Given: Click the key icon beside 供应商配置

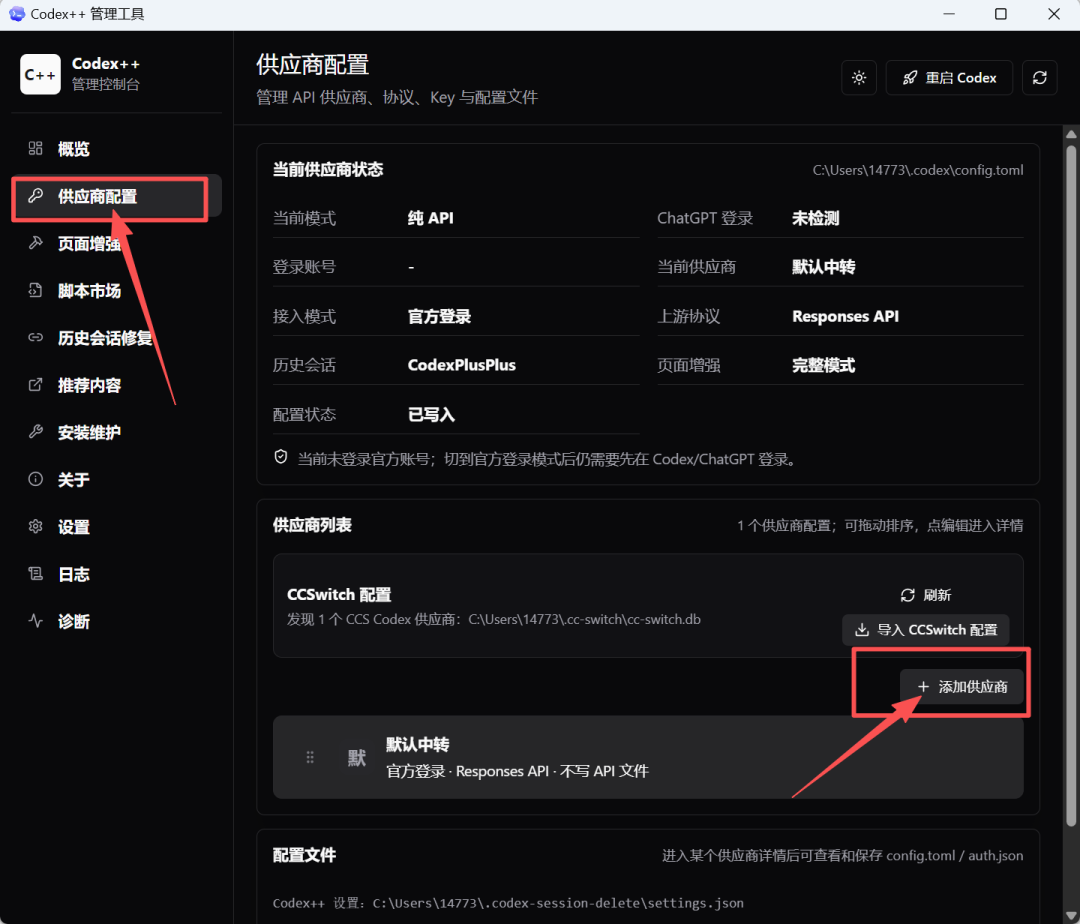Looking at the screenshot, I should 35,196.
